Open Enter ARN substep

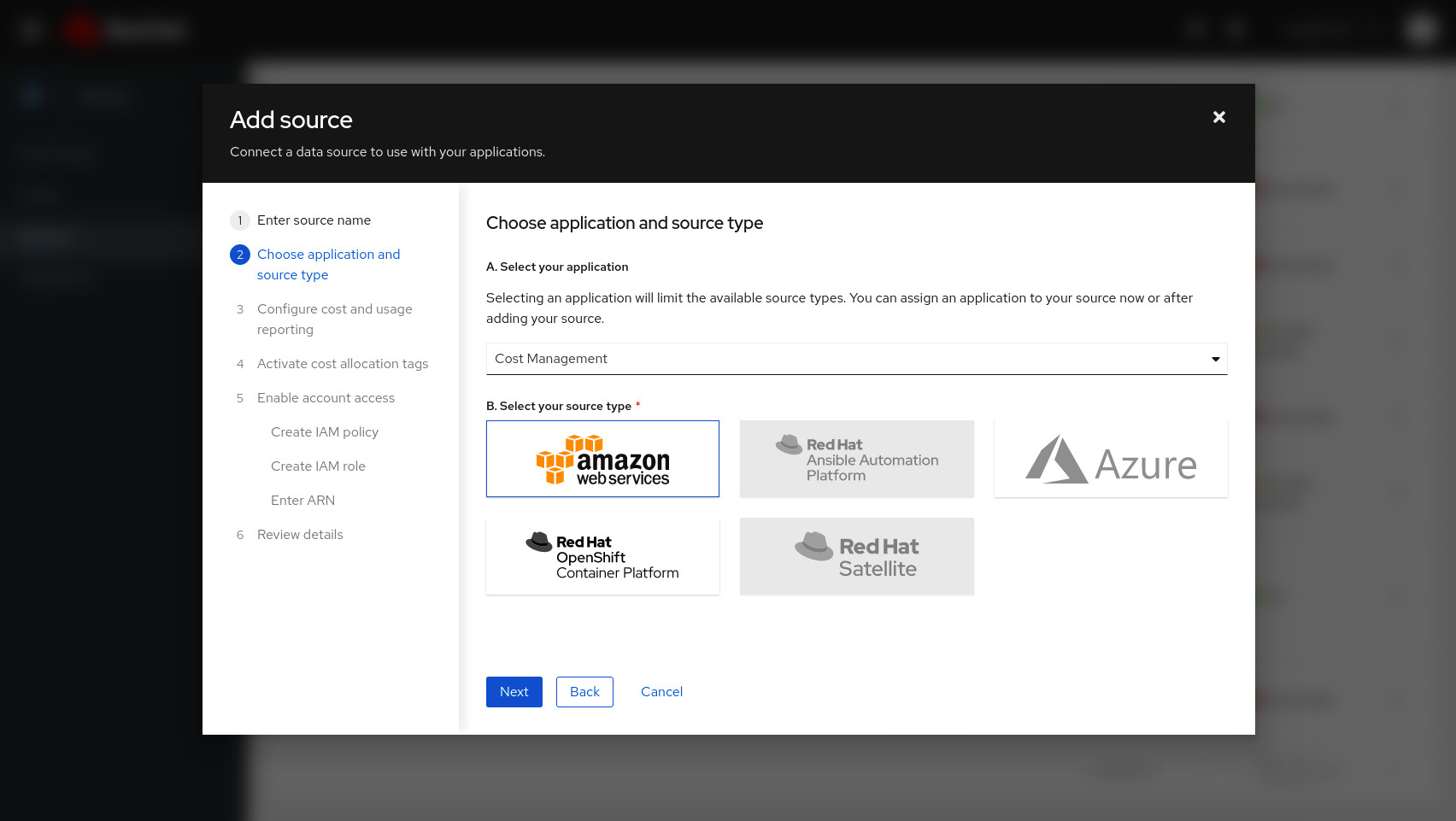click(302, 501)
